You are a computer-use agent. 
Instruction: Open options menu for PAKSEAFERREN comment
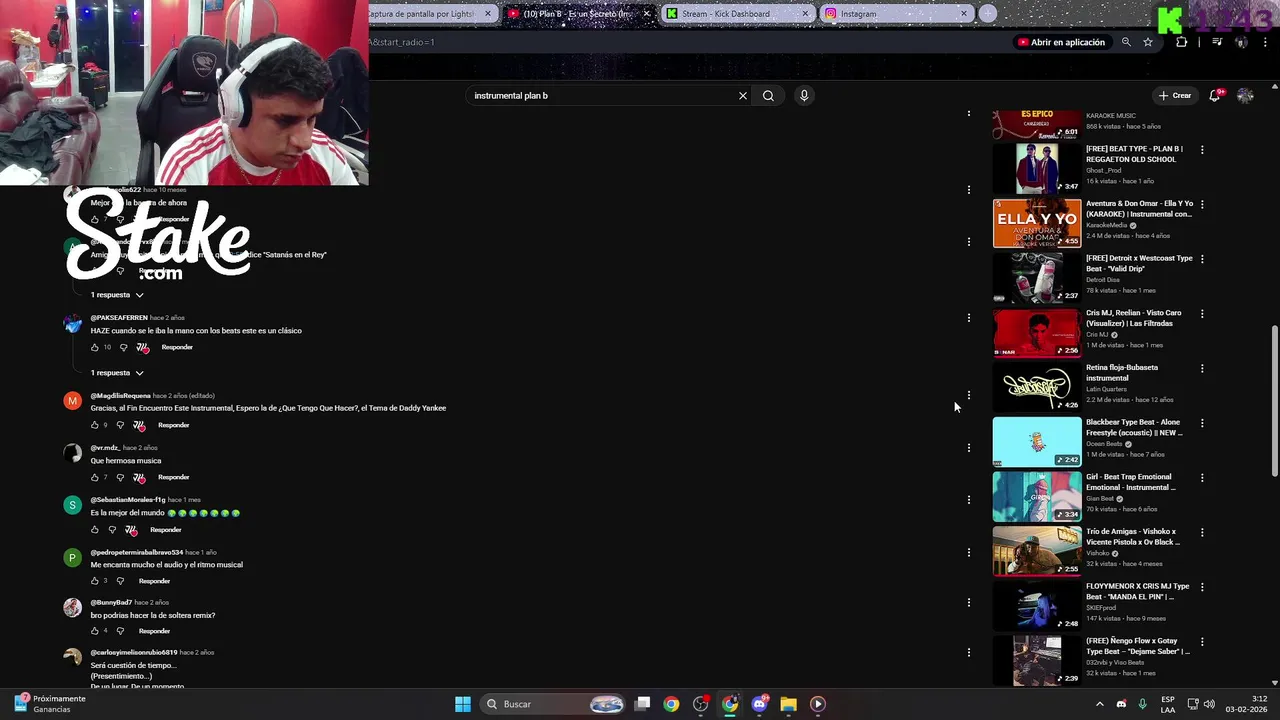[x=968, y=318]
